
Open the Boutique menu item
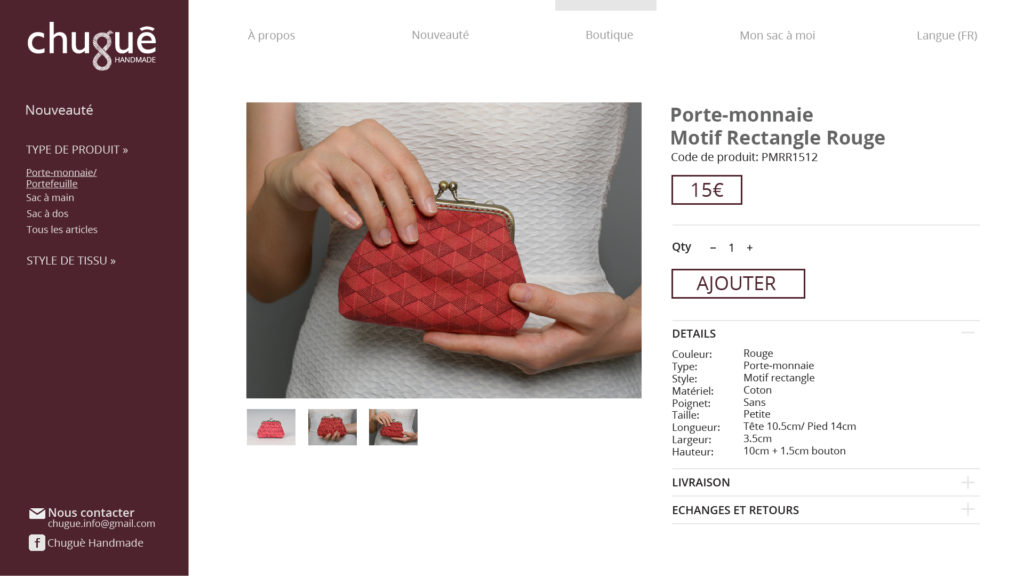pos(609,35)
